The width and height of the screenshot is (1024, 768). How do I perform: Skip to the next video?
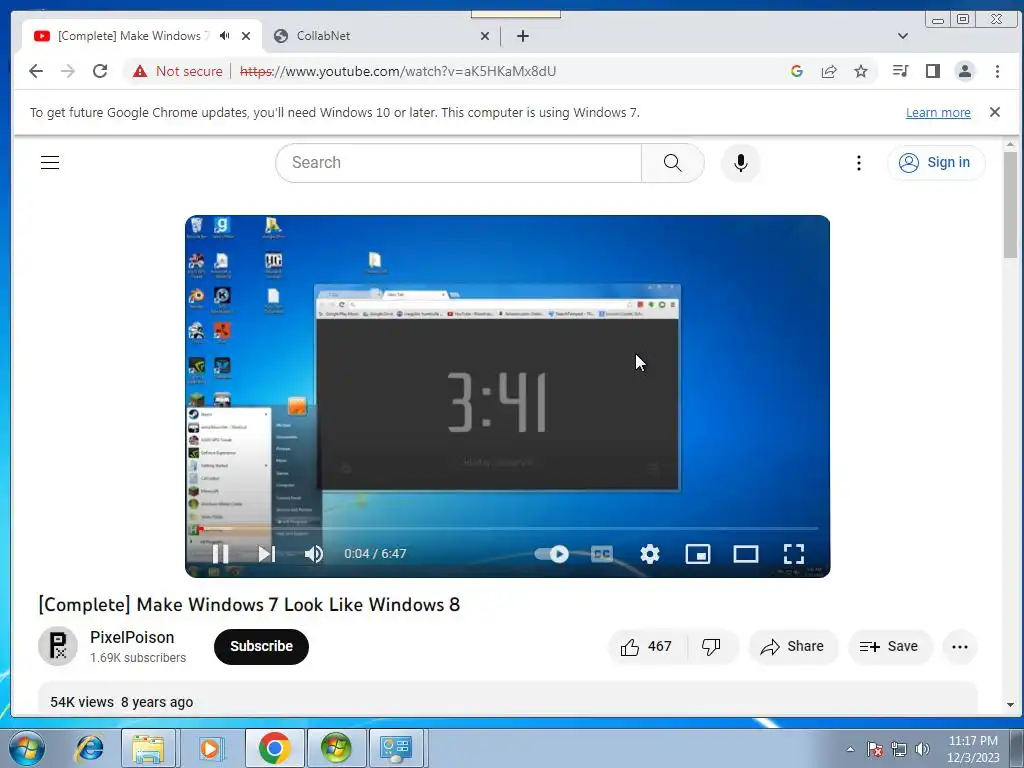click(266, 554)
